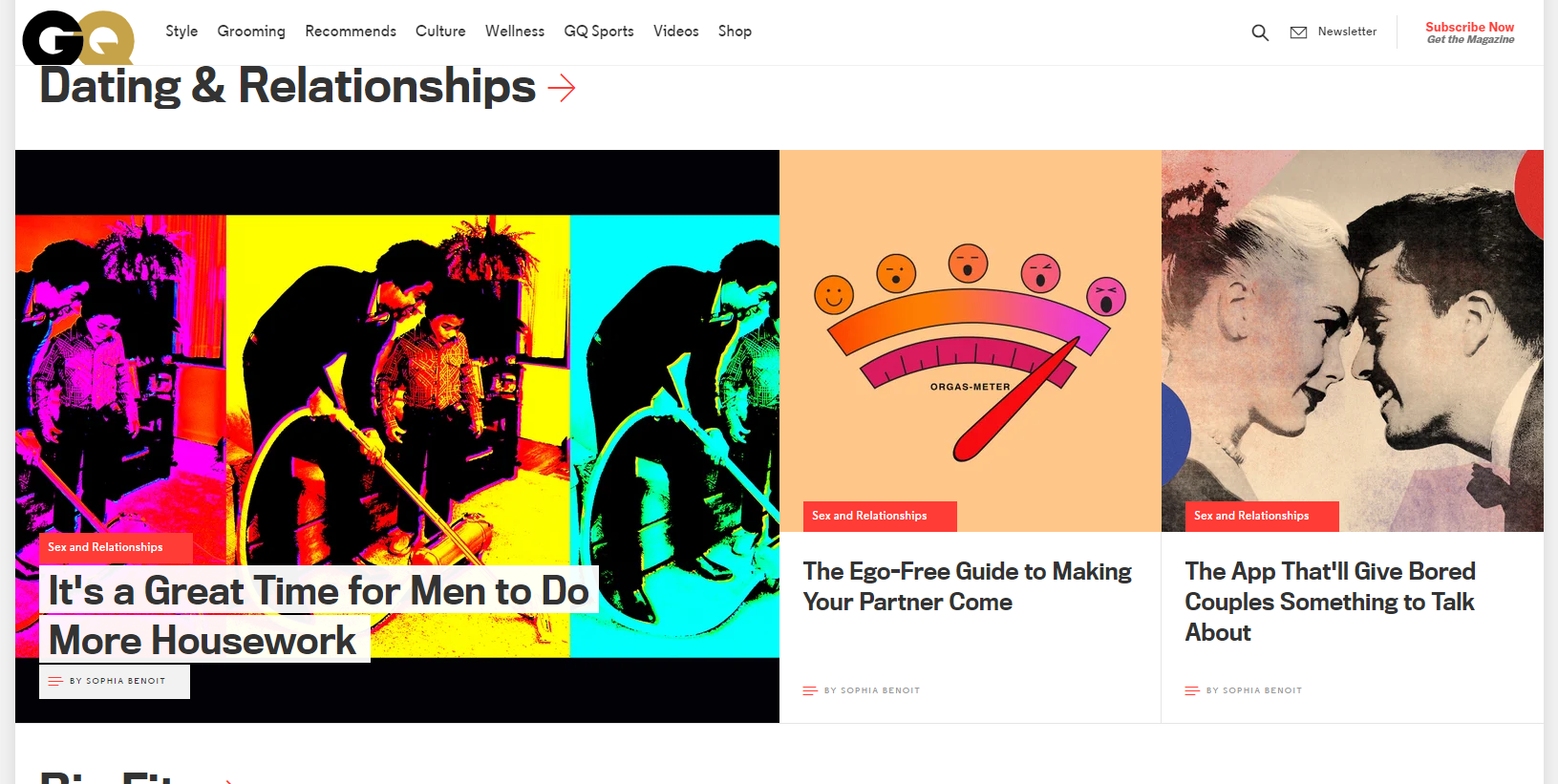
Task: Open the App That'll Give Bored Couples headline
Action: click(1330, 602)
